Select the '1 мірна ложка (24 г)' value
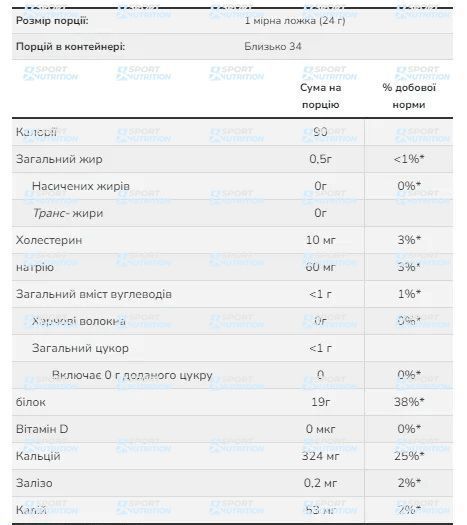This screenshot has width=467, height=525. pos(295,21)
